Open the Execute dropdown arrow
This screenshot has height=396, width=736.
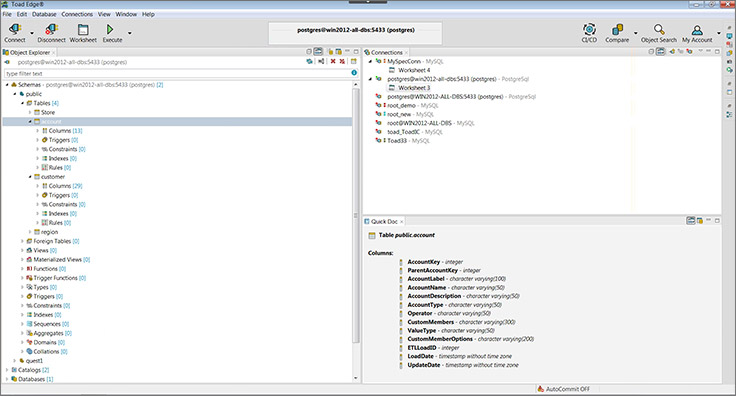[130, 33]
